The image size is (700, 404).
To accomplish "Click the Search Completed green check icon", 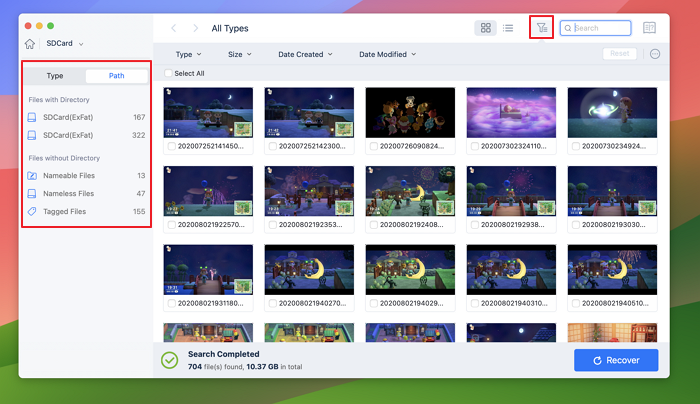I will [170, 360].
